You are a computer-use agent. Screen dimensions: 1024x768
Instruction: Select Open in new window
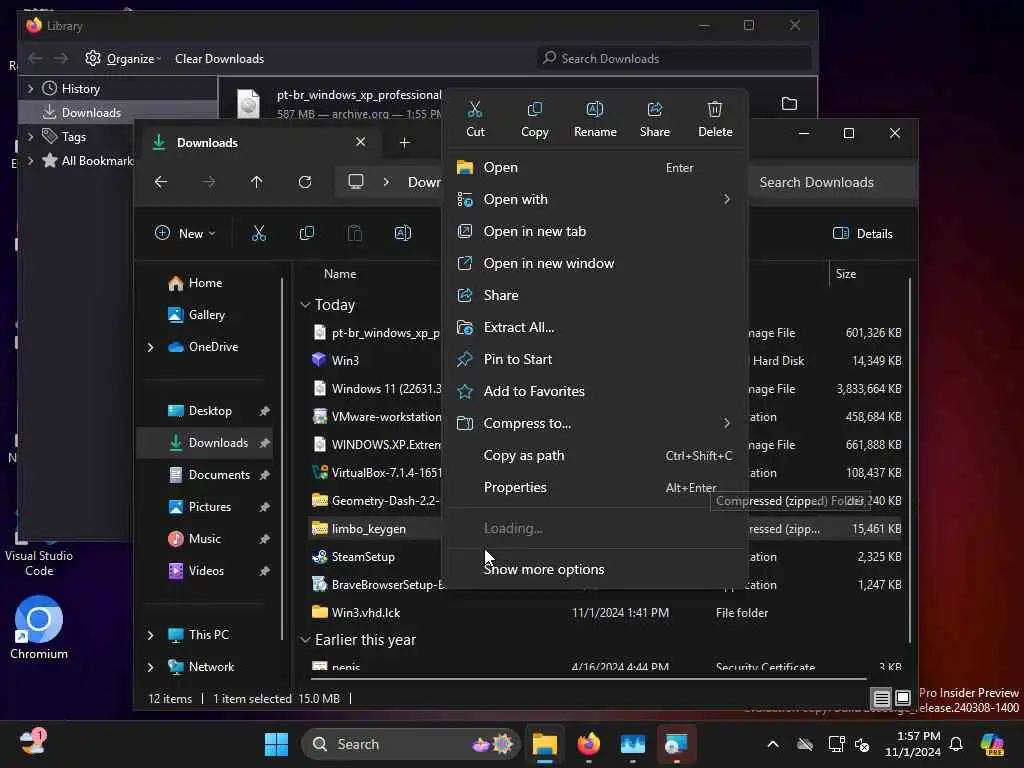(x=596, y=263)
